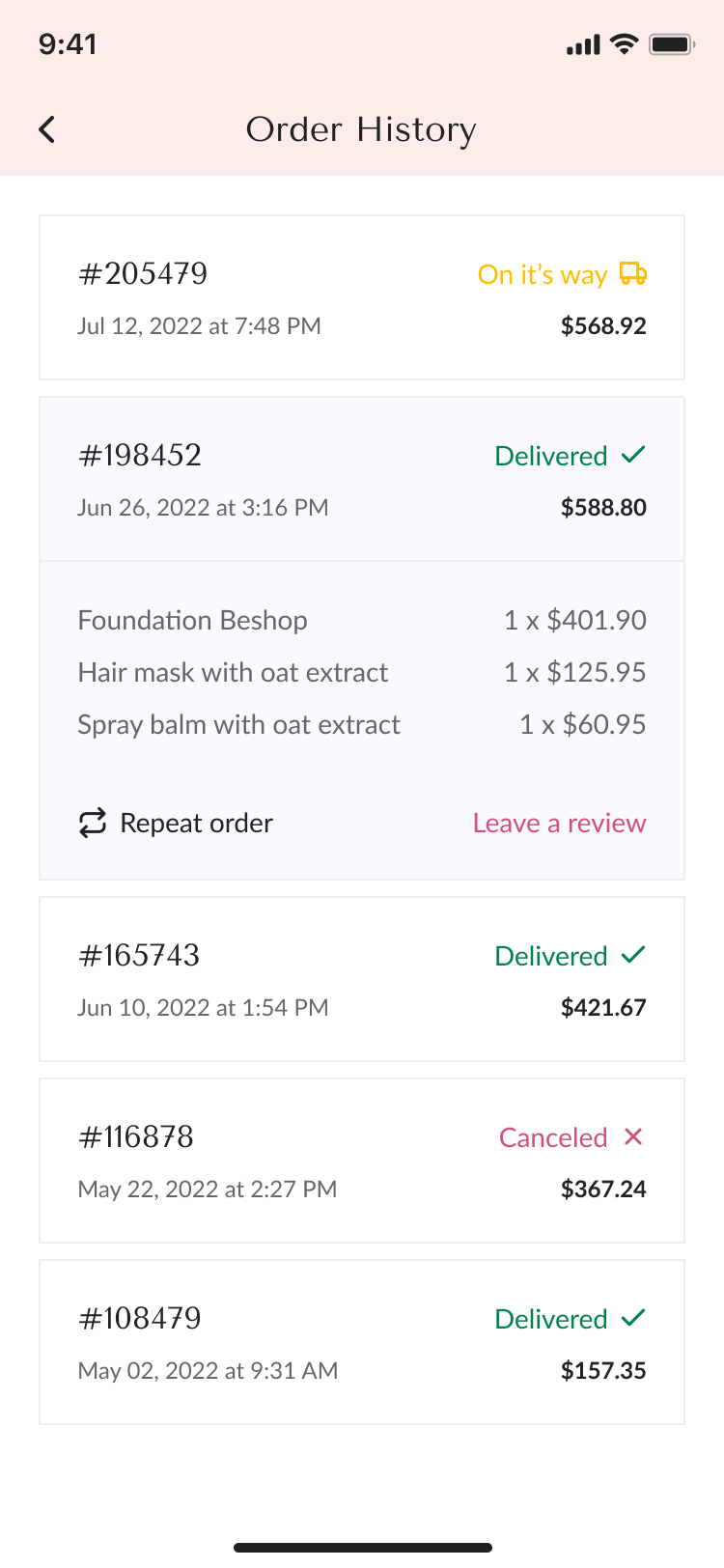
Task: Tap the Wi-Fi icon in status bar
Action: (x=626, y=44)
